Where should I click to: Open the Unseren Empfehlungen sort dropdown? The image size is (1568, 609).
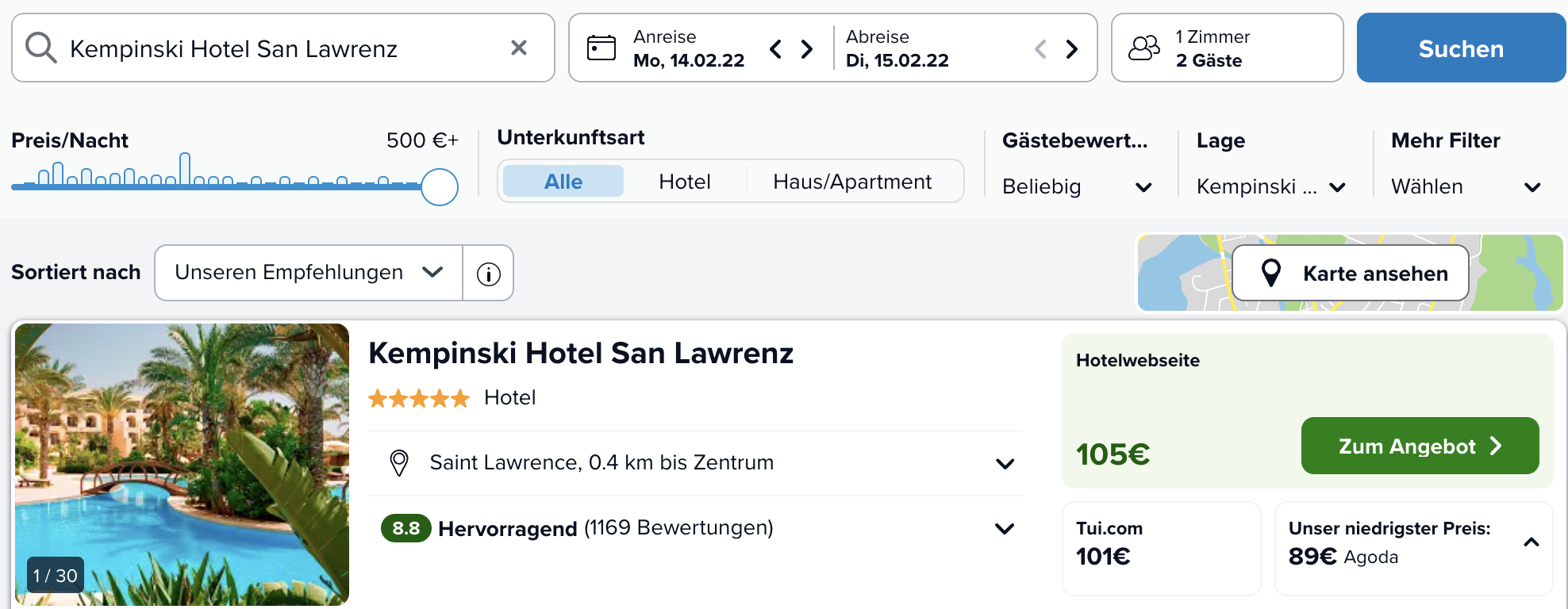click(x=309, y=273)
